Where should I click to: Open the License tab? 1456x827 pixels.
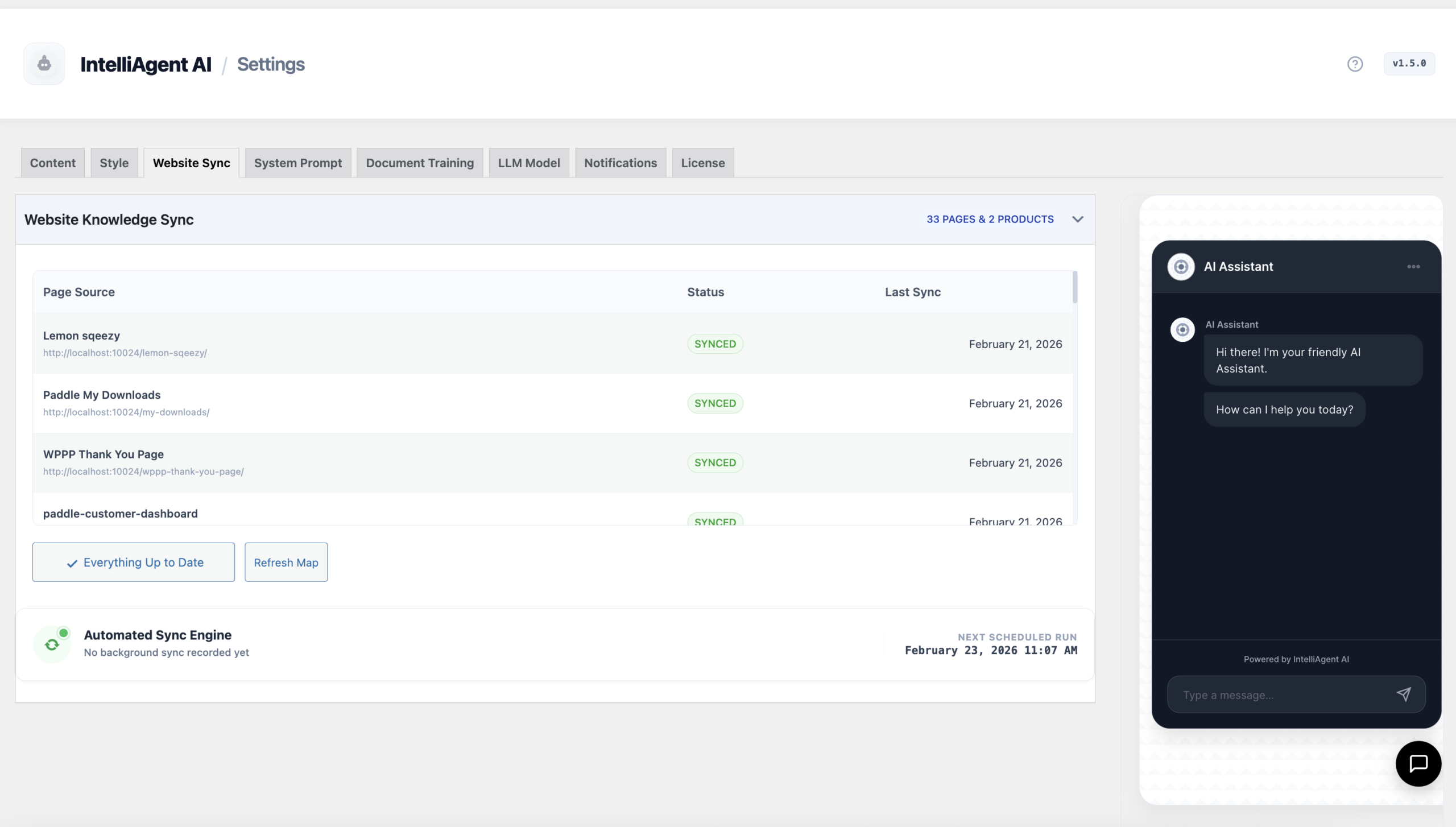coord(702,163)
